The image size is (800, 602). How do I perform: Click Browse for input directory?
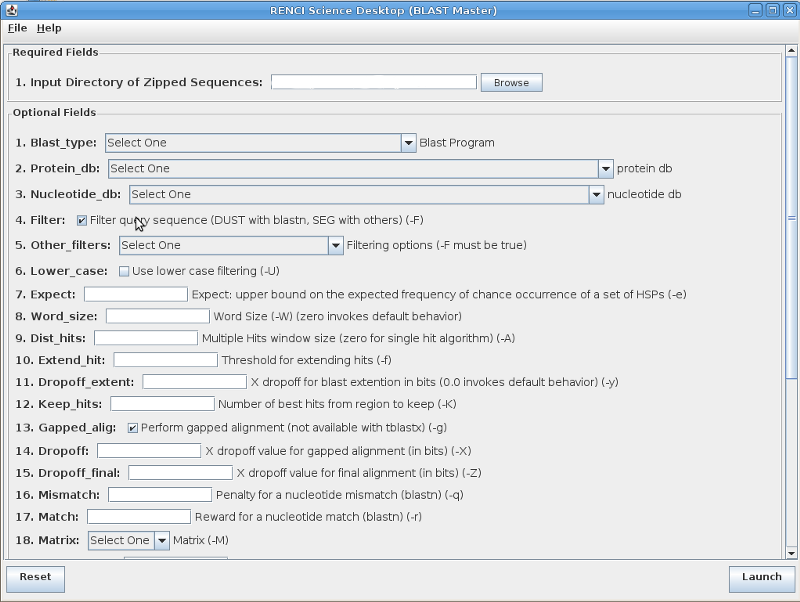[511, 83]
